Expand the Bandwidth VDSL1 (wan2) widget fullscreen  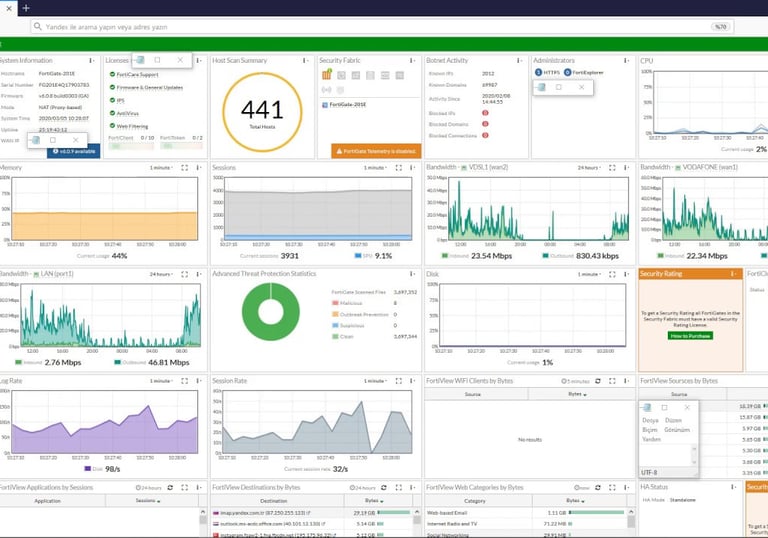pyautogui.click(x=612, y=168)
